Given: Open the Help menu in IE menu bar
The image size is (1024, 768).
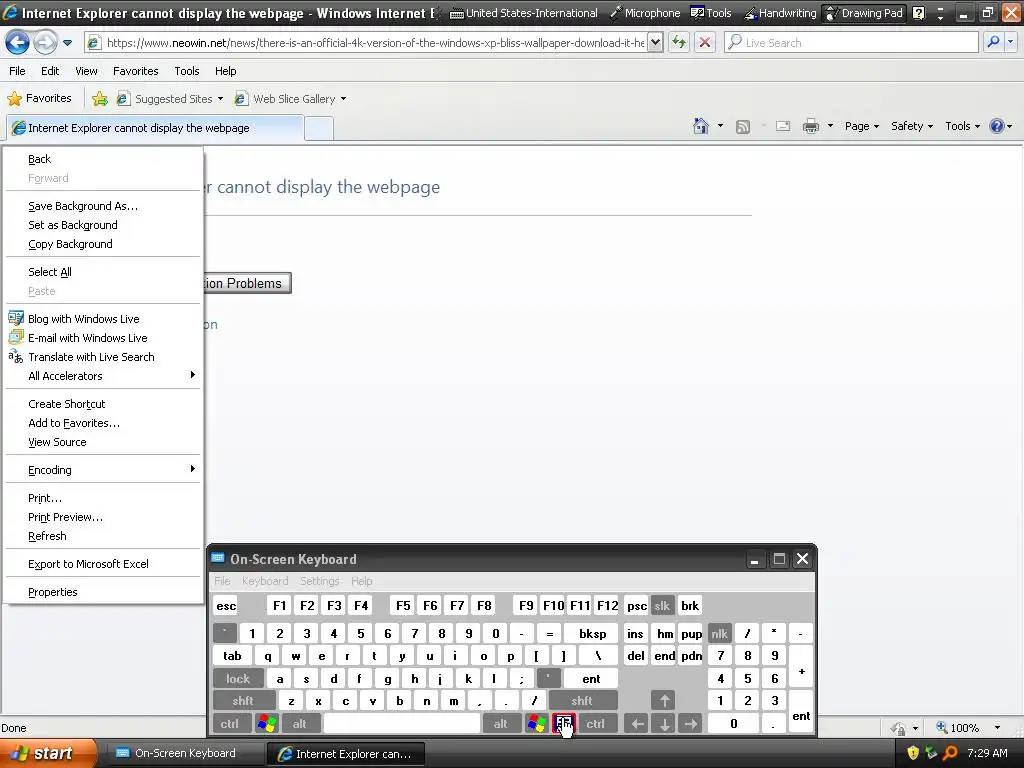Looking at the screenshot, I should [226, 71].
